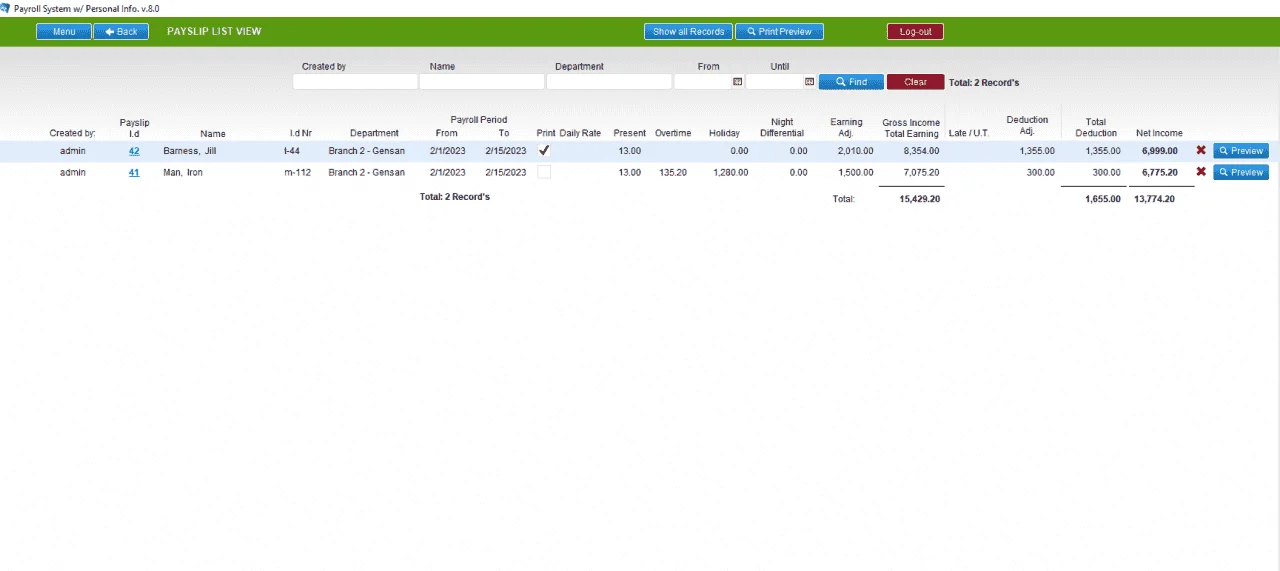
Task: Preview payslip for Man, Iron
Action: (1241, 172)
